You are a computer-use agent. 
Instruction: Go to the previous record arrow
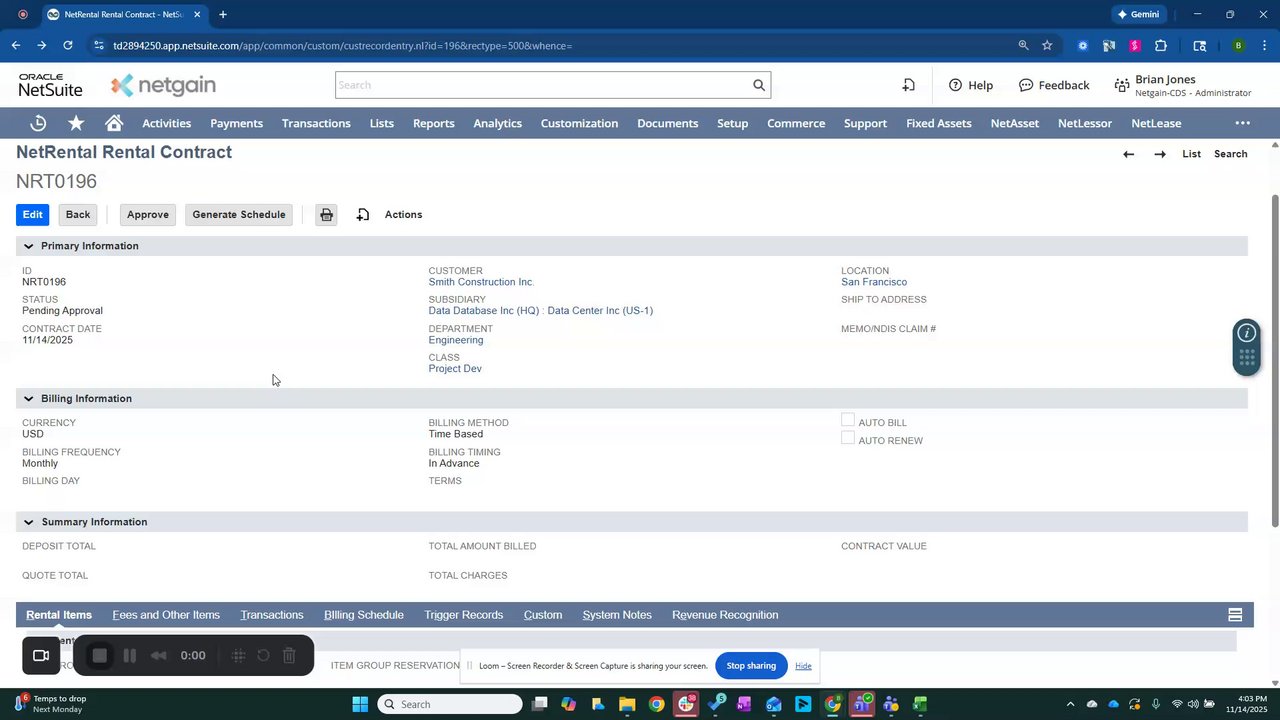pos(1128,154)
